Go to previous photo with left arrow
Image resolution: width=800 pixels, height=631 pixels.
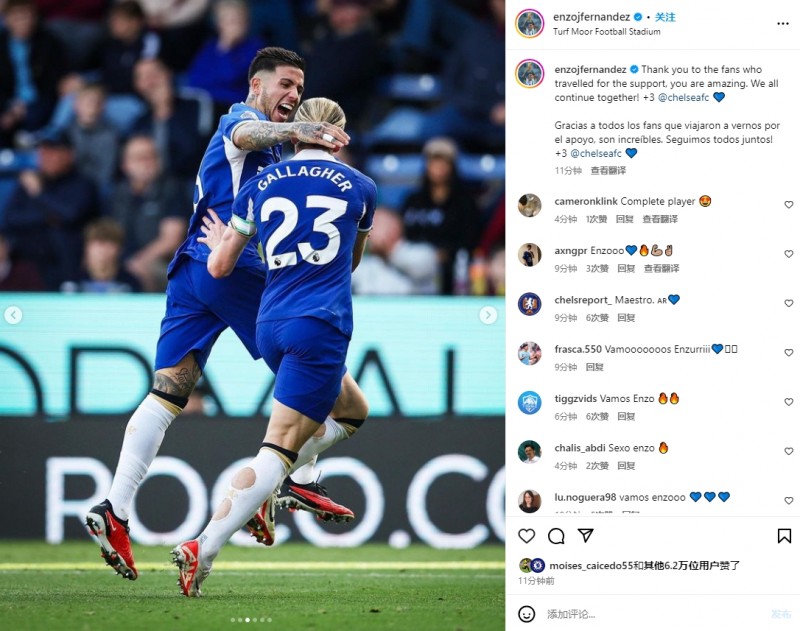point(13,315)
